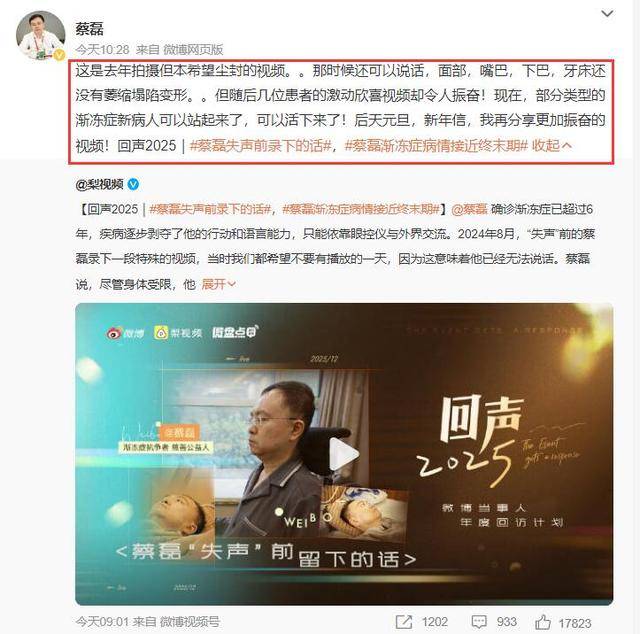Screen dimensions: 640x634
Task: Open hashtag #蔡磊渐冻症病情接近终末期# in top post
Action: [436, 145]
